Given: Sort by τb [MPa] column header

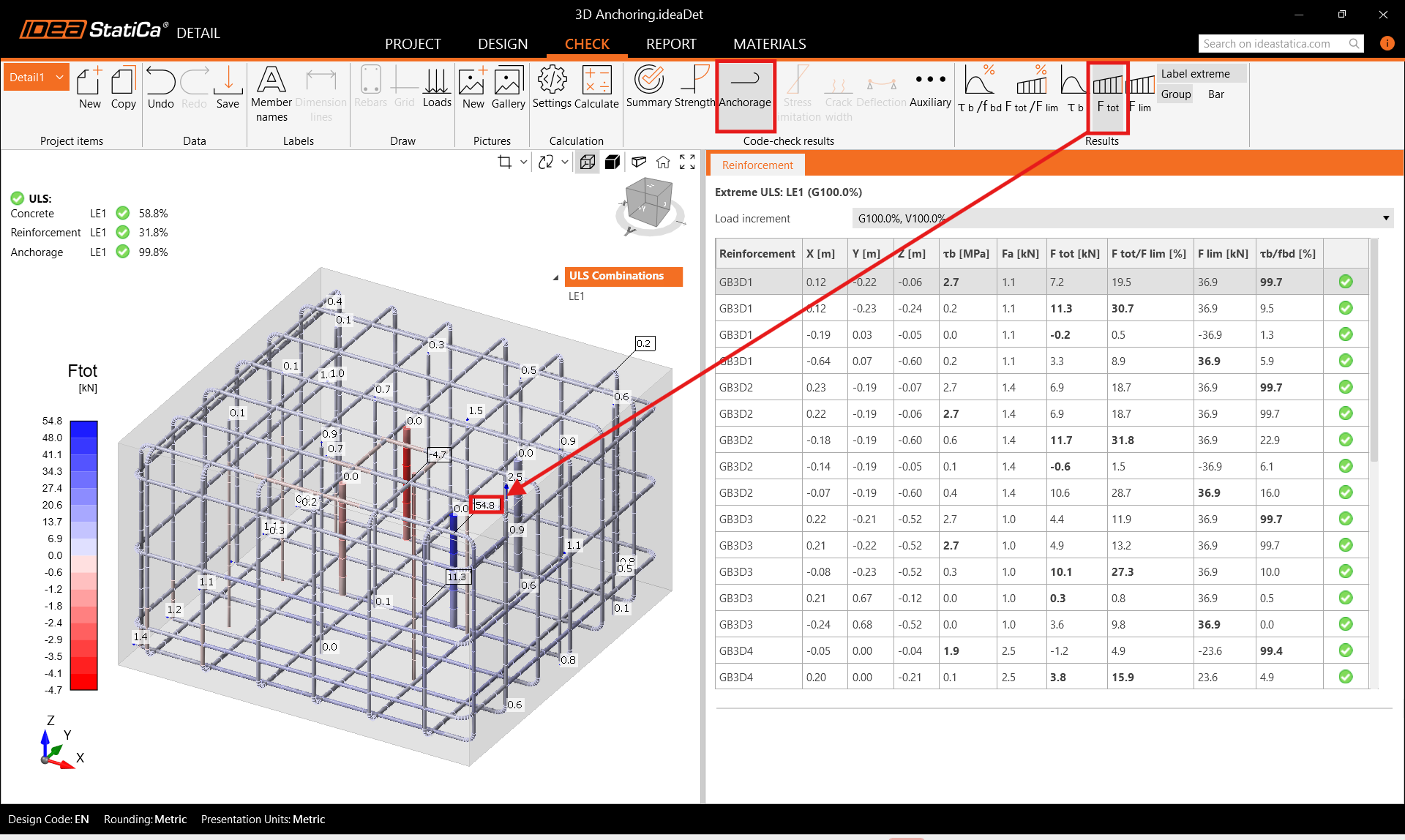Looking at the screenshot, I should (966, 253).
